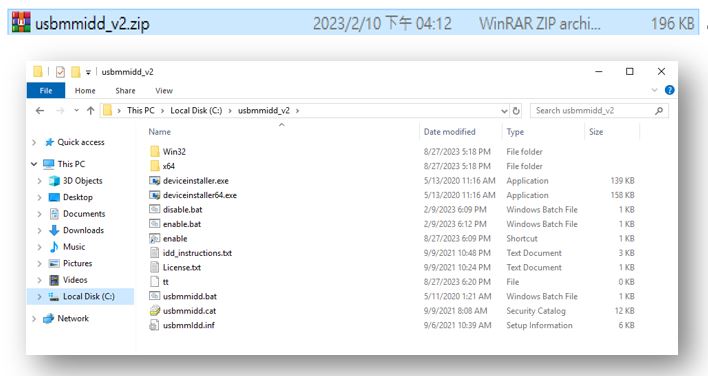Viewport: 708px width, 376px height.
Task: Expand the Videos tree node
Action: pyautogui.click(x=40, y=280)
